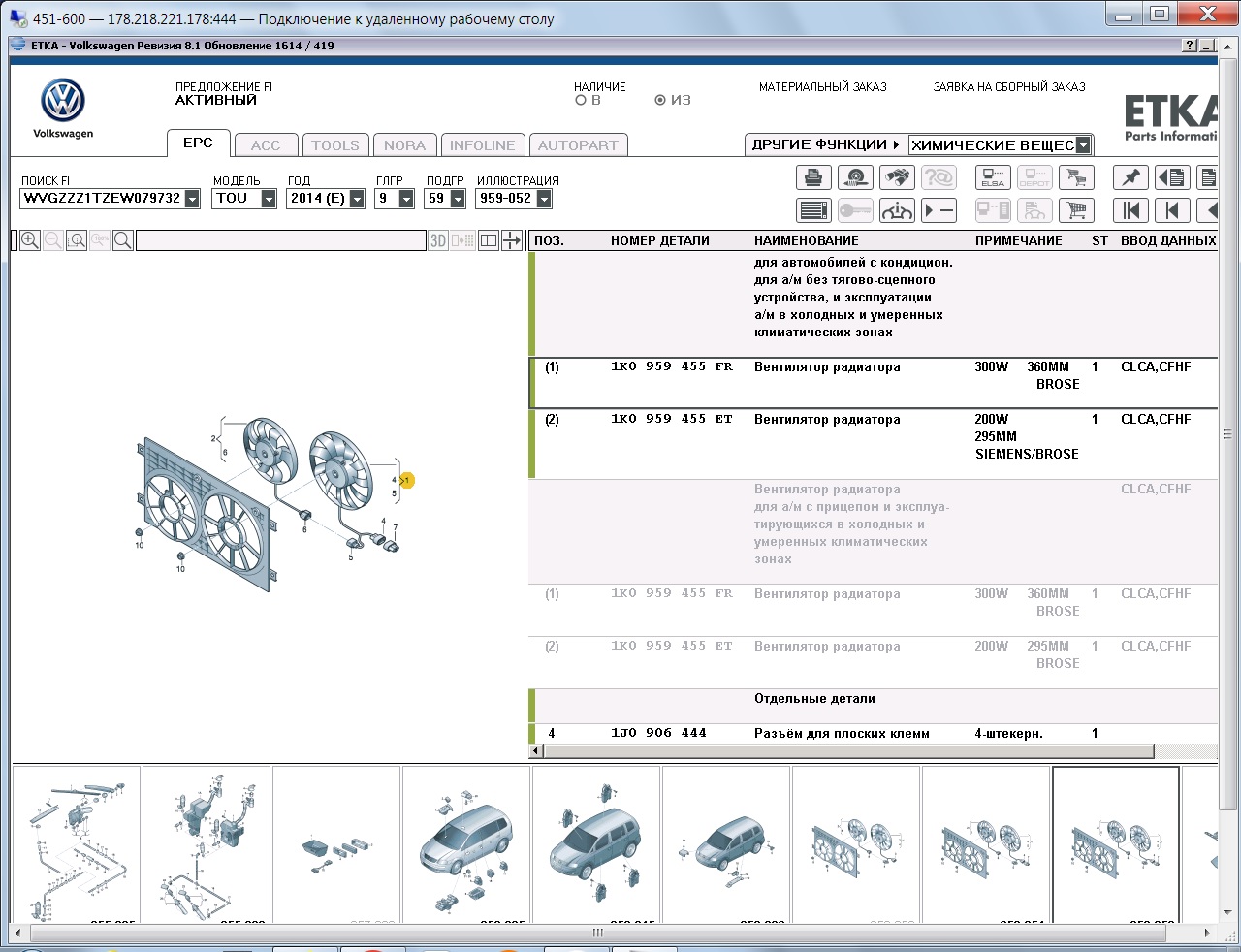Screen dimensions: 1241x952
Task: Open the Год 2014 (E) dropdown
Action: (x=357, y=199)
